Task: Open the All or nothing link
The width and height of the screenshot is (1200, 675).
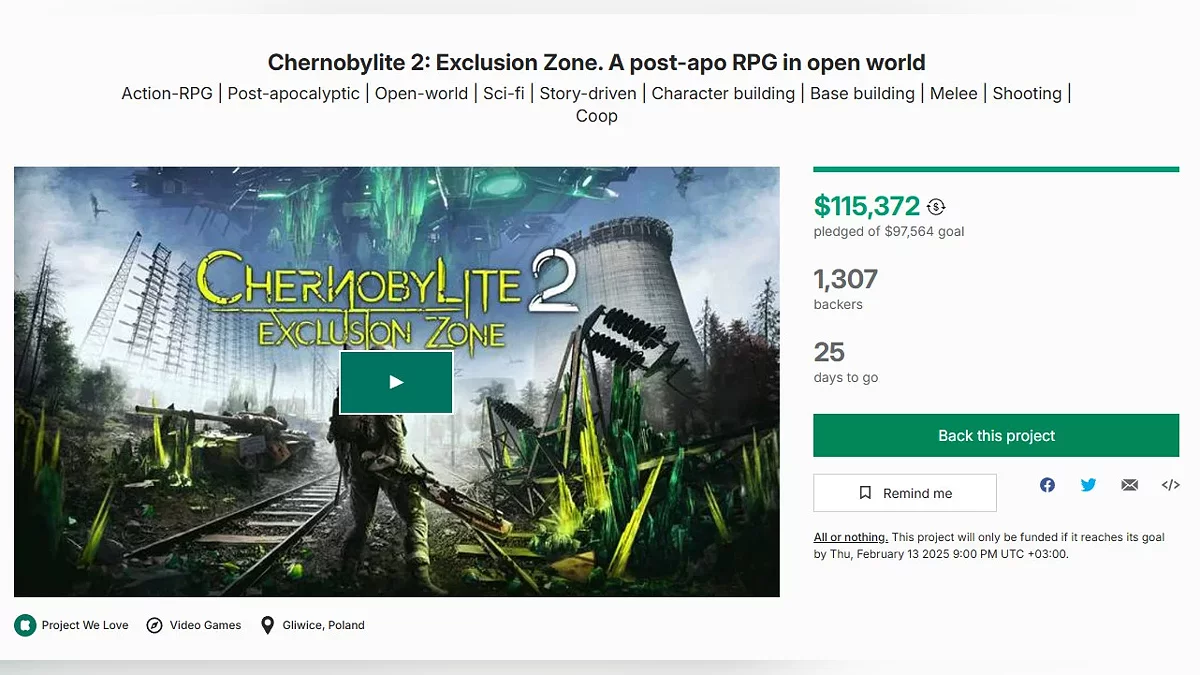Action: tap(850, 537)
